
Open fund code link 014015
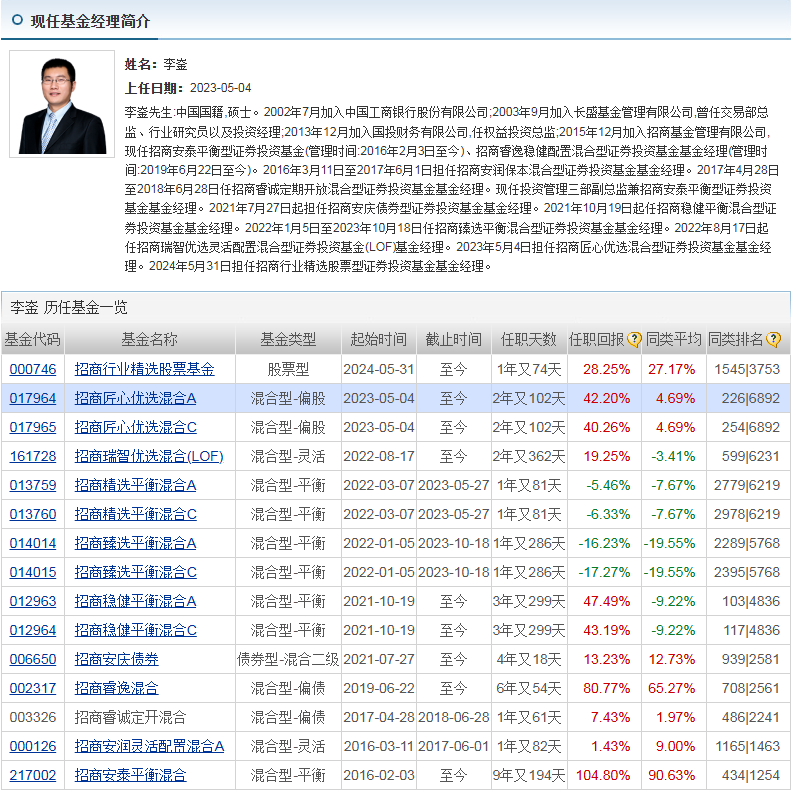tap(33, 572)
